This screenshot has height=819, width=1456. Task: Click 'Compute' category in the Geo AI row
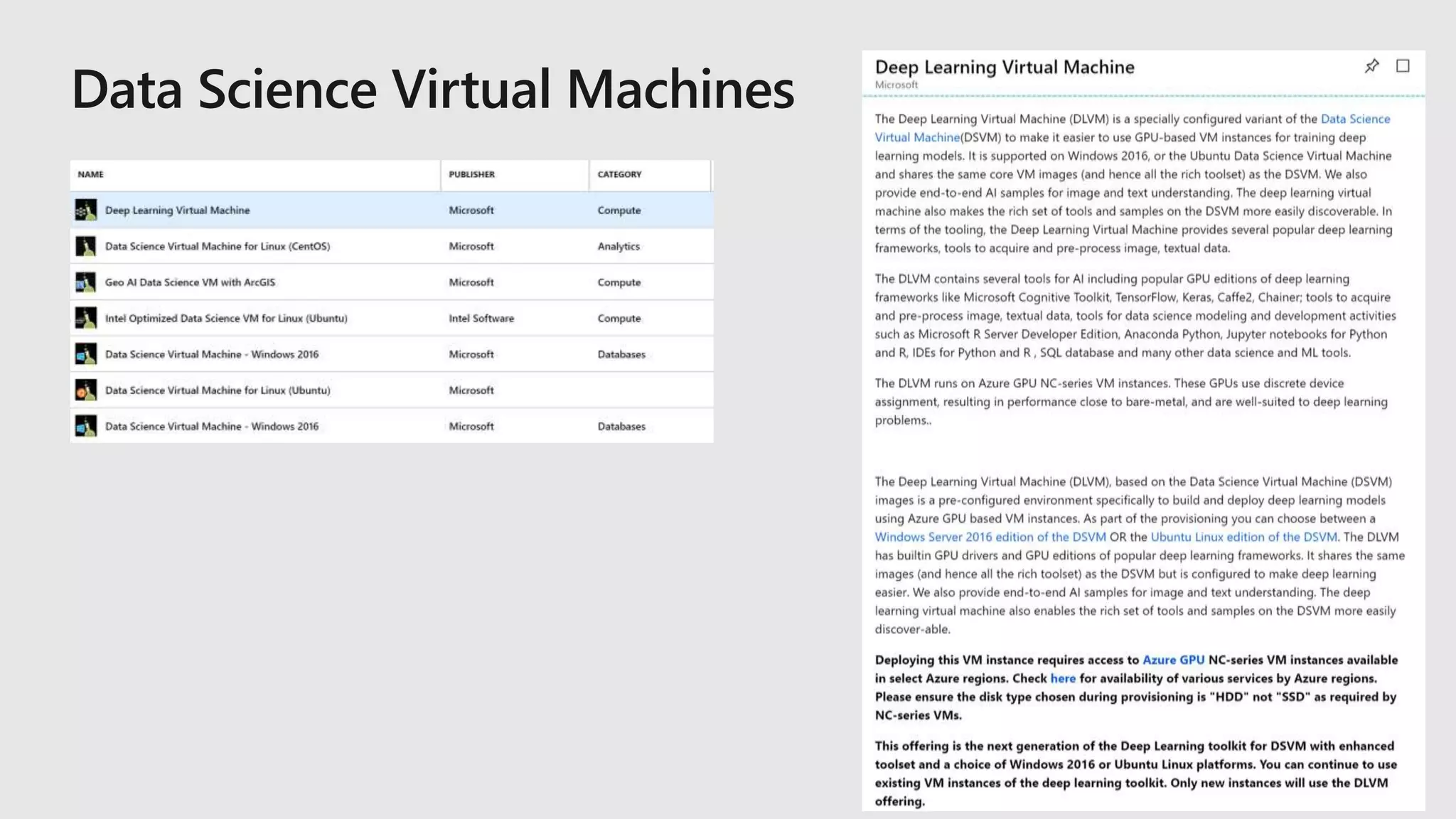point(619,282)
